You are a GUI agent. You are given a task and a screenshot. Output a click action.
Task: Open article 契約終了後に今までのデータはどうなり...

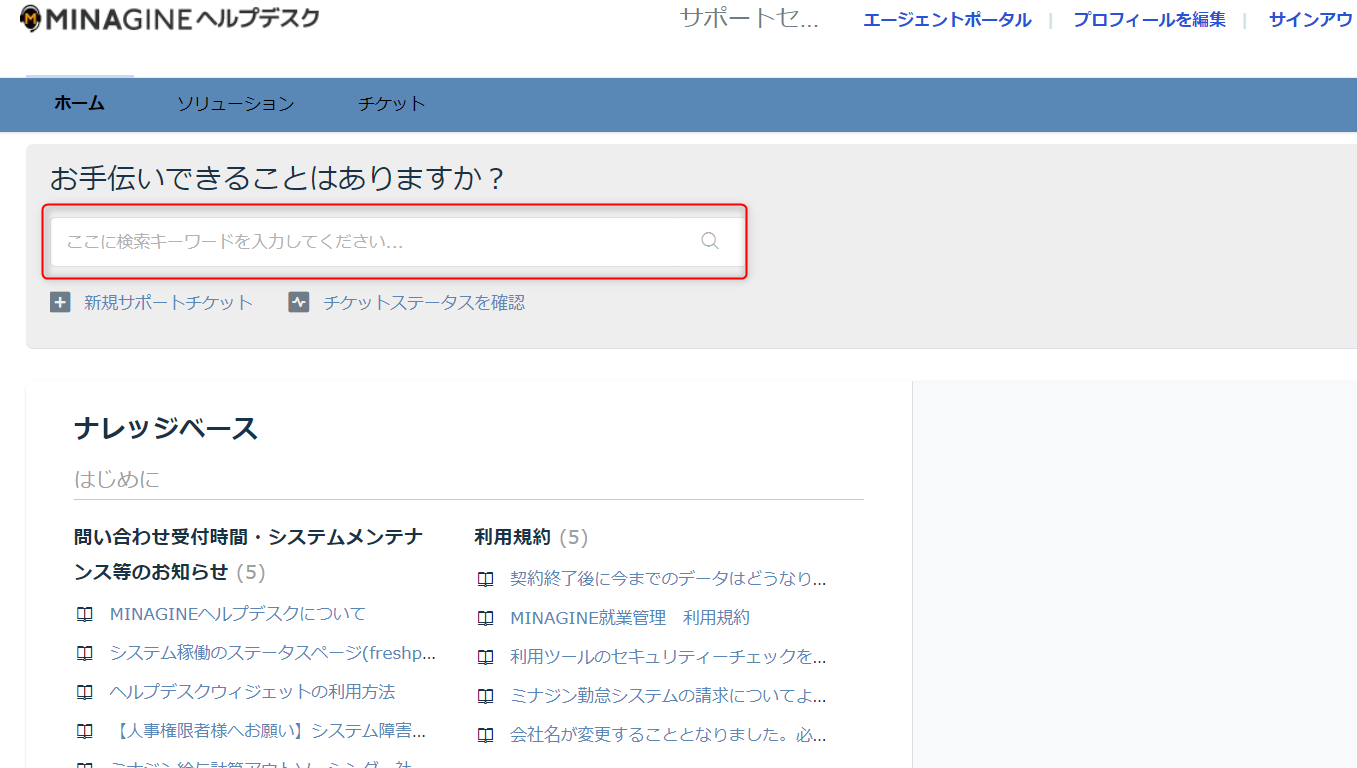(668, 579)
